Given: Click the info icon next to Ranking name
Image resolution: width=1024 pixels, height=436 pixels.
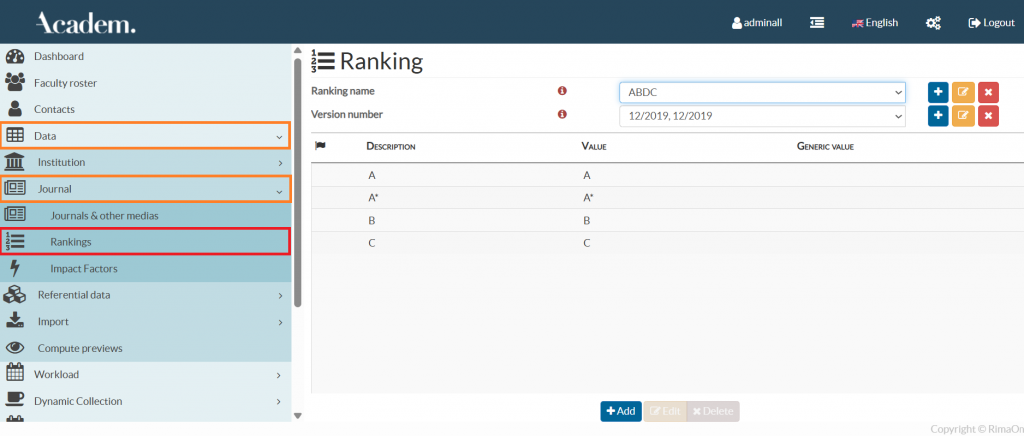Looking at the screenshot, I should coord(562,91).
